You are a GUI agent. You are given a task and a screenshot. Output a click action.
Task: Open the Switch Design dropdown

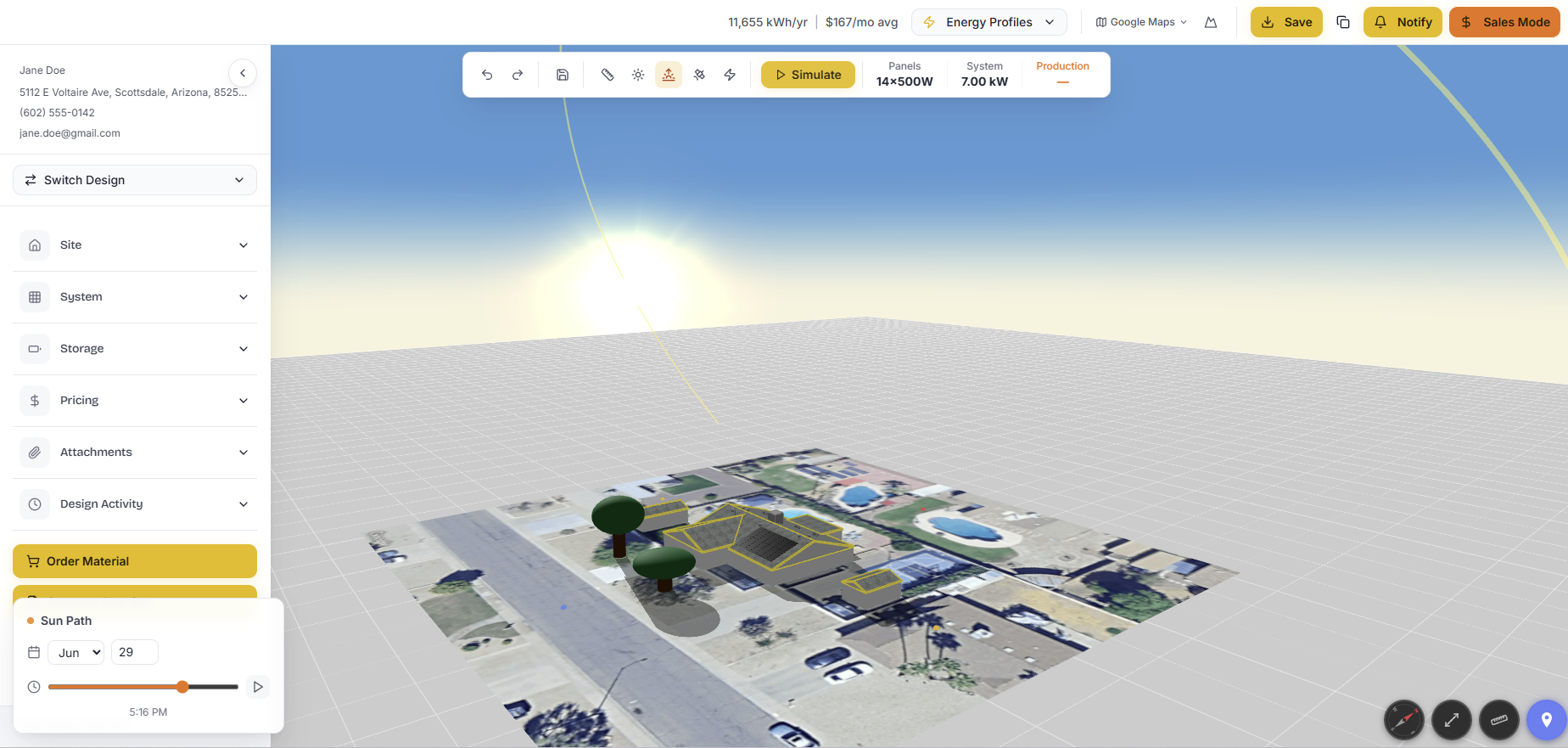[x=135, y=180]
